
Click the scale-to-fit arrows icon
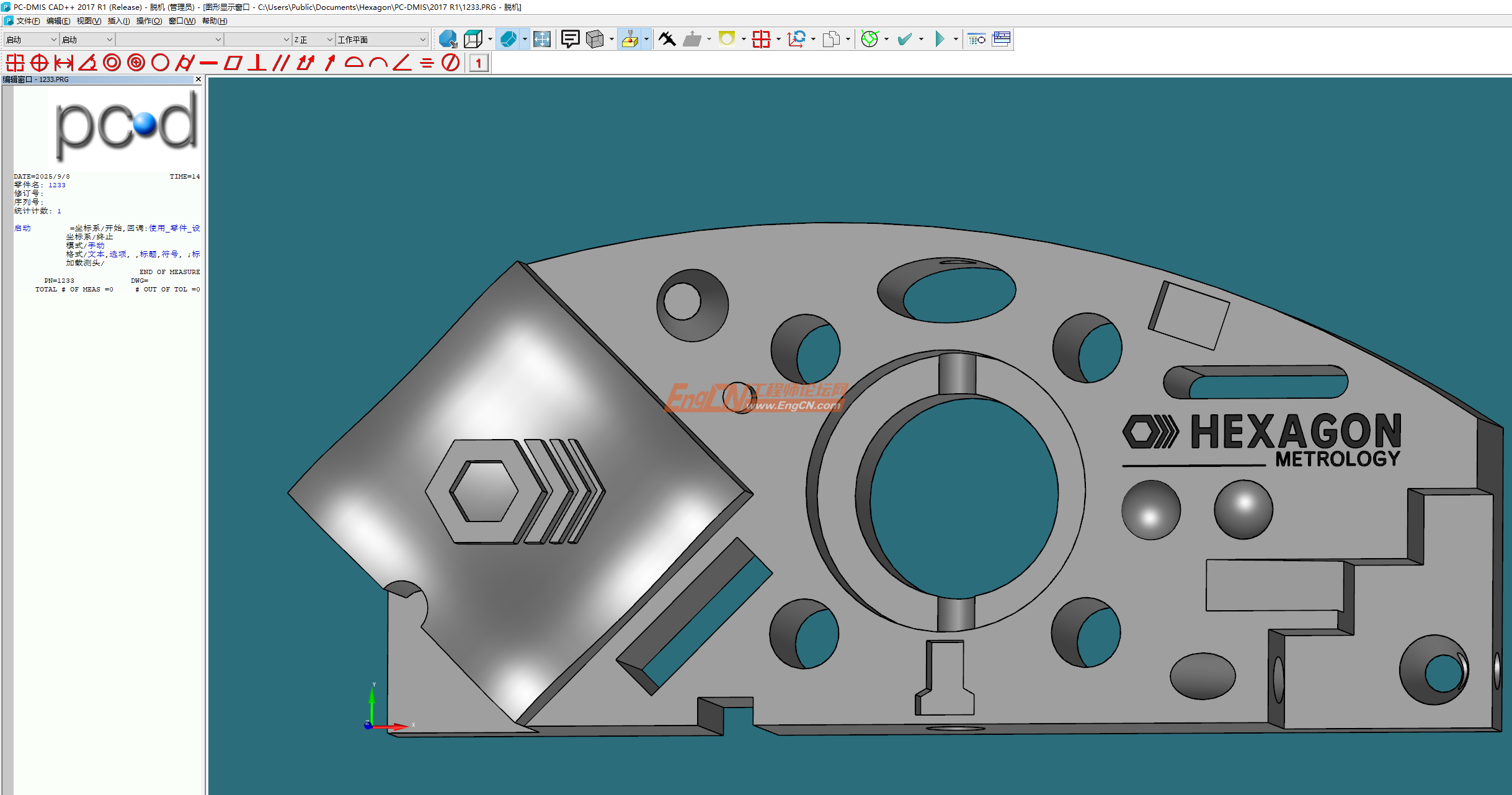pyautogui.click(x=541, y=39)
